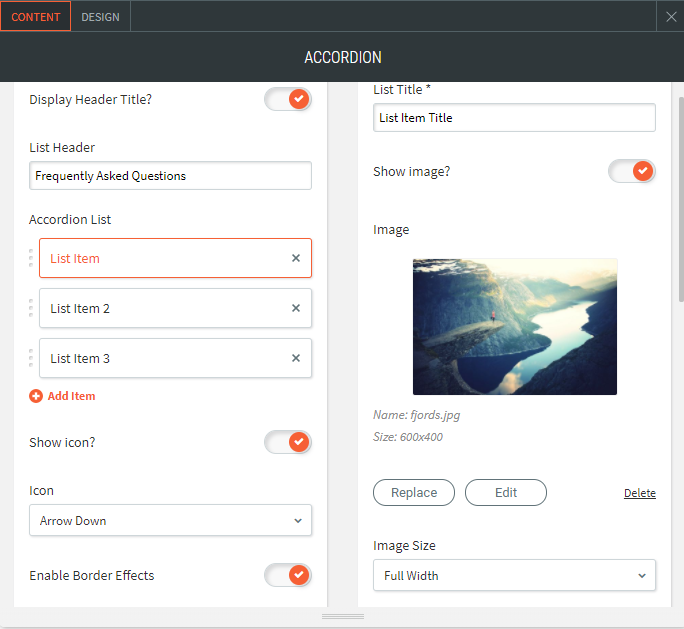Open the Icon dropdown showing Arrow Down
This screenshot has width=684, height=629.
point(170,520)
